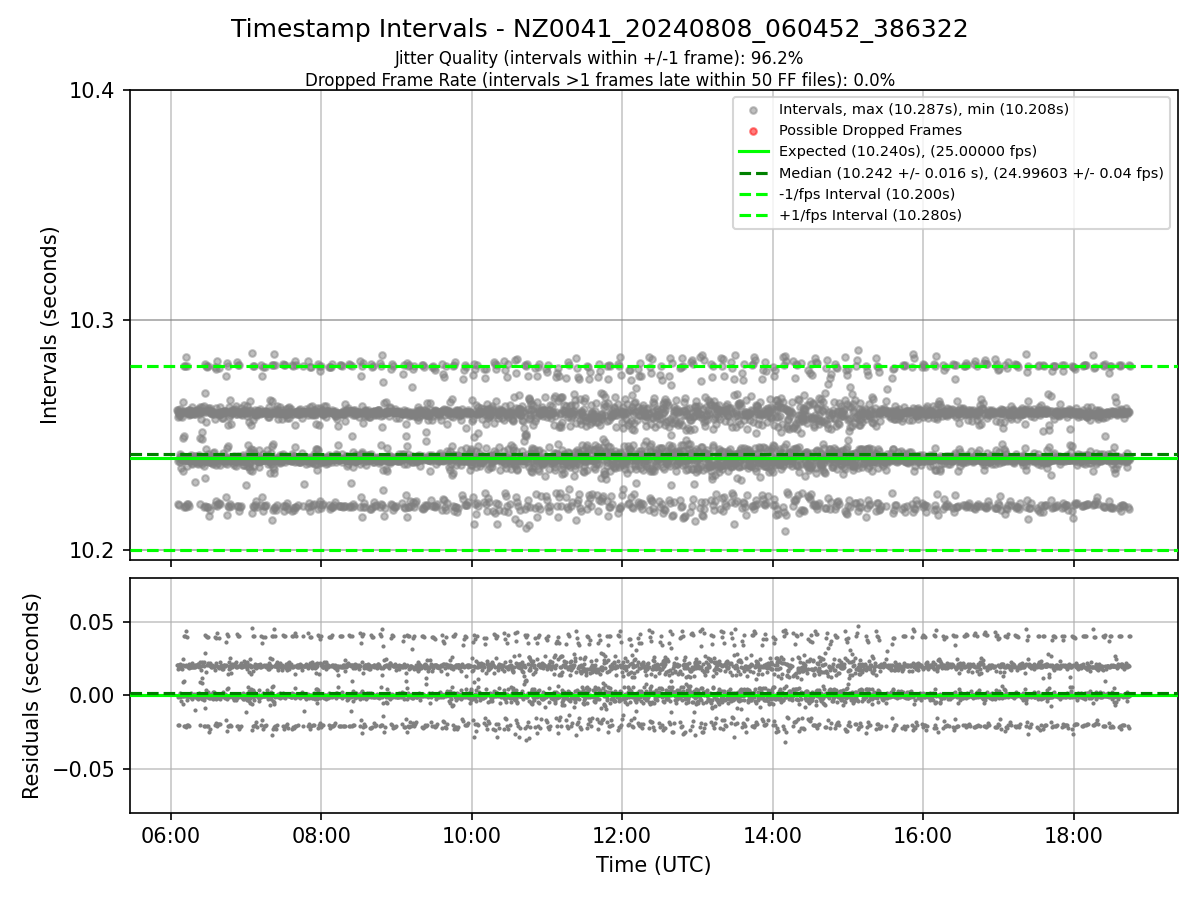This screenshot has width=1200, height=900.
Task: Click the Expected (10.240s) legend line
Action: pyautogui.click(x=754, y=151)
